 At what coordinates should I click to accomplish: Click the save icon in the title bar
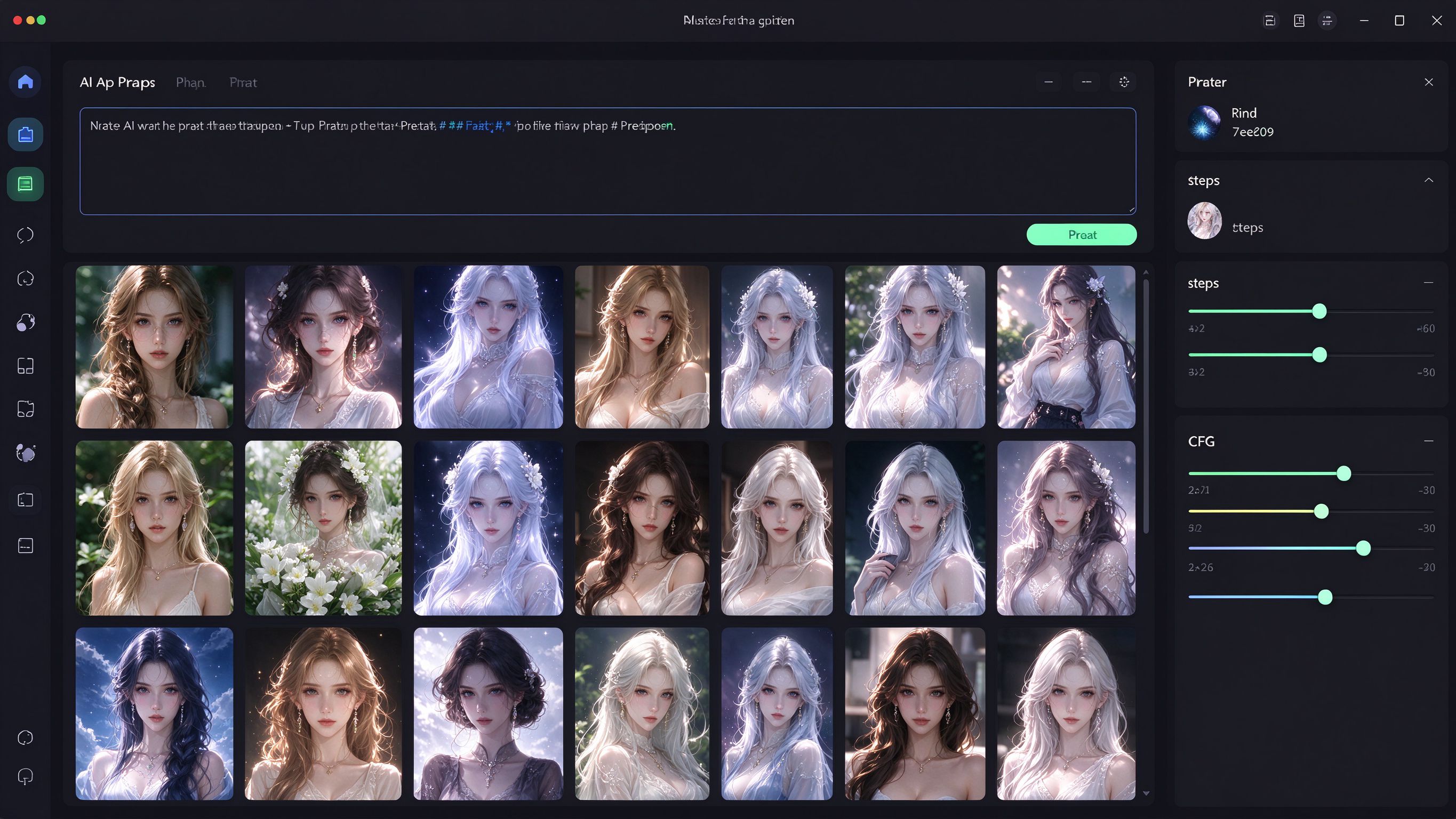(1270, 21)
